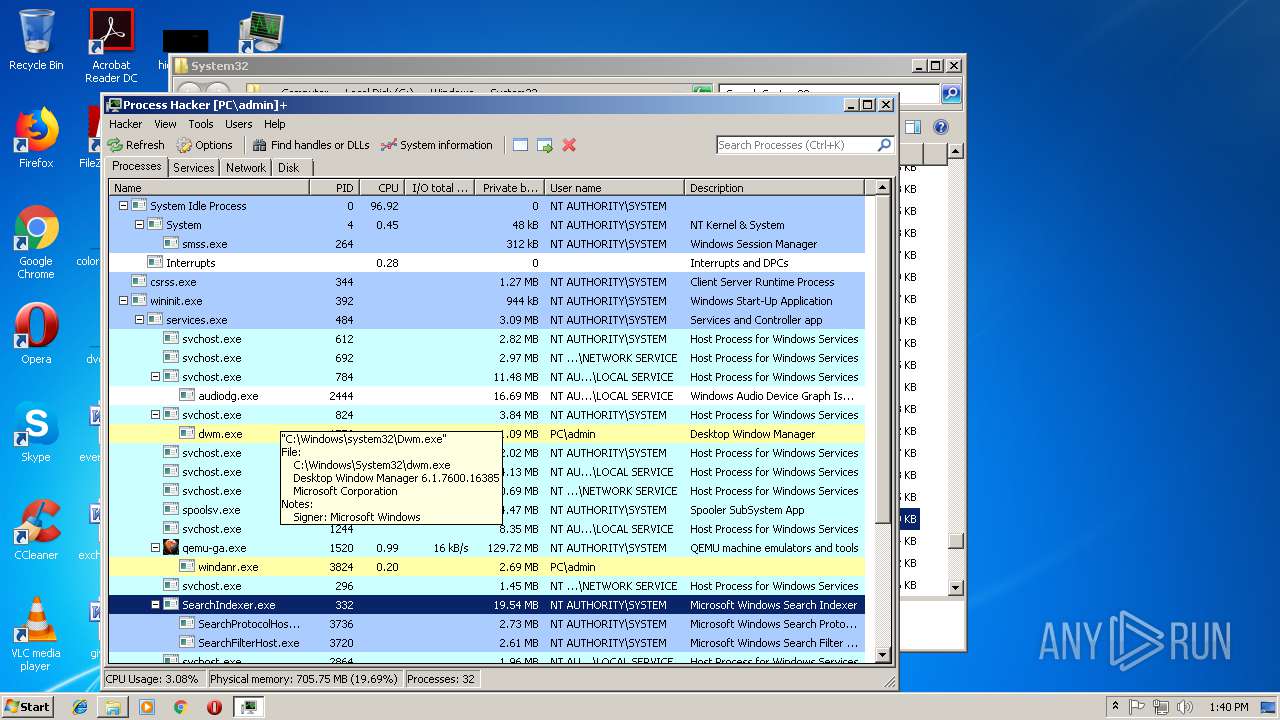Collapse svchost.exe PID 824 node

[x=155, y=415]
